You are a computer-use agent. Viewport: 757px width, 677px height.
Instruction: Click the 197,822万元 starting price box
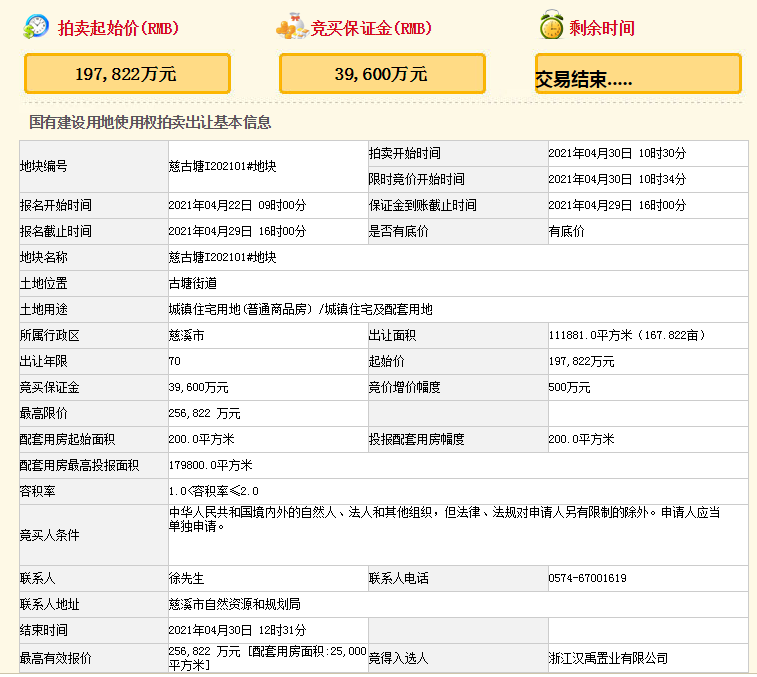[x=127, y=74]
